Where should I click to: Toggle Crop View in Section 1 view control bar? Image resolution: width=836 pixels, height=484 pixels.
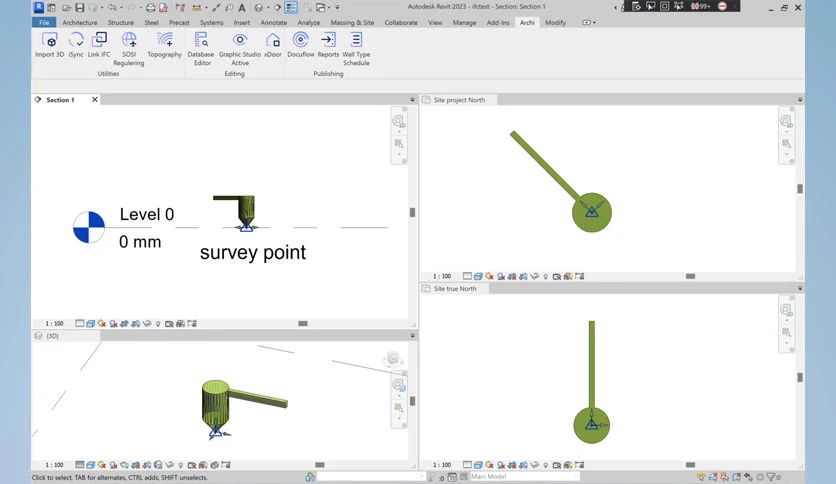124,324
